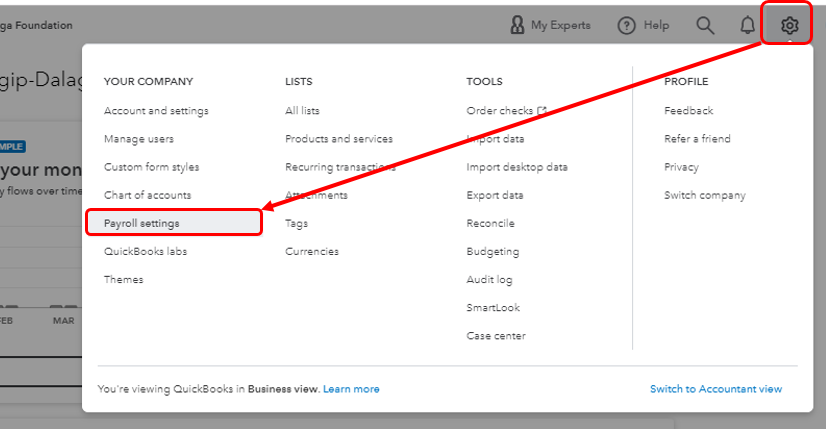Open Budgeting tool
Screen dimensions: 826x429
(493, 252)
